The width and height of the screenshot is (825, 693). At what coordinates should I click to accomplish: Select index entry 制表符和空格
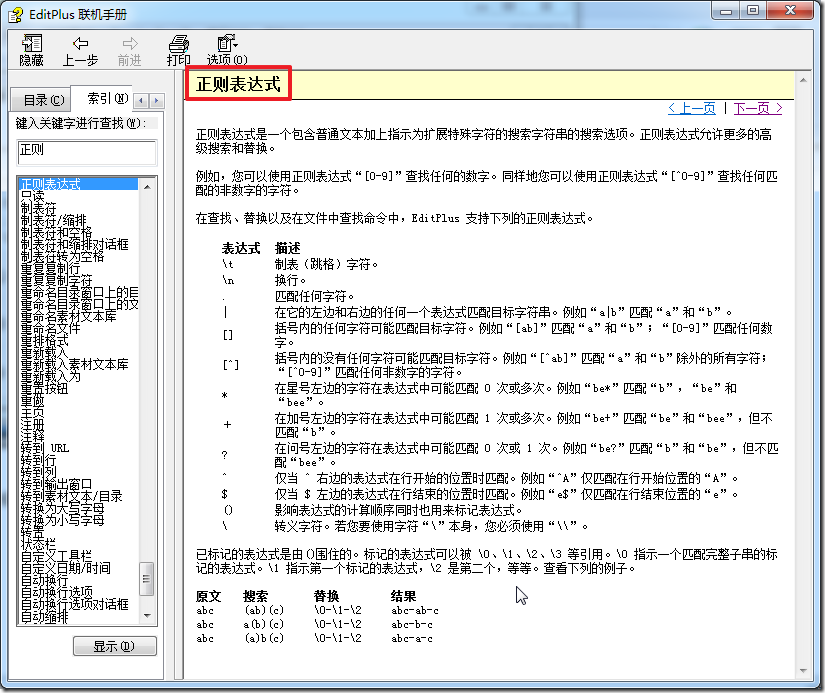click(x=56, y=232)
